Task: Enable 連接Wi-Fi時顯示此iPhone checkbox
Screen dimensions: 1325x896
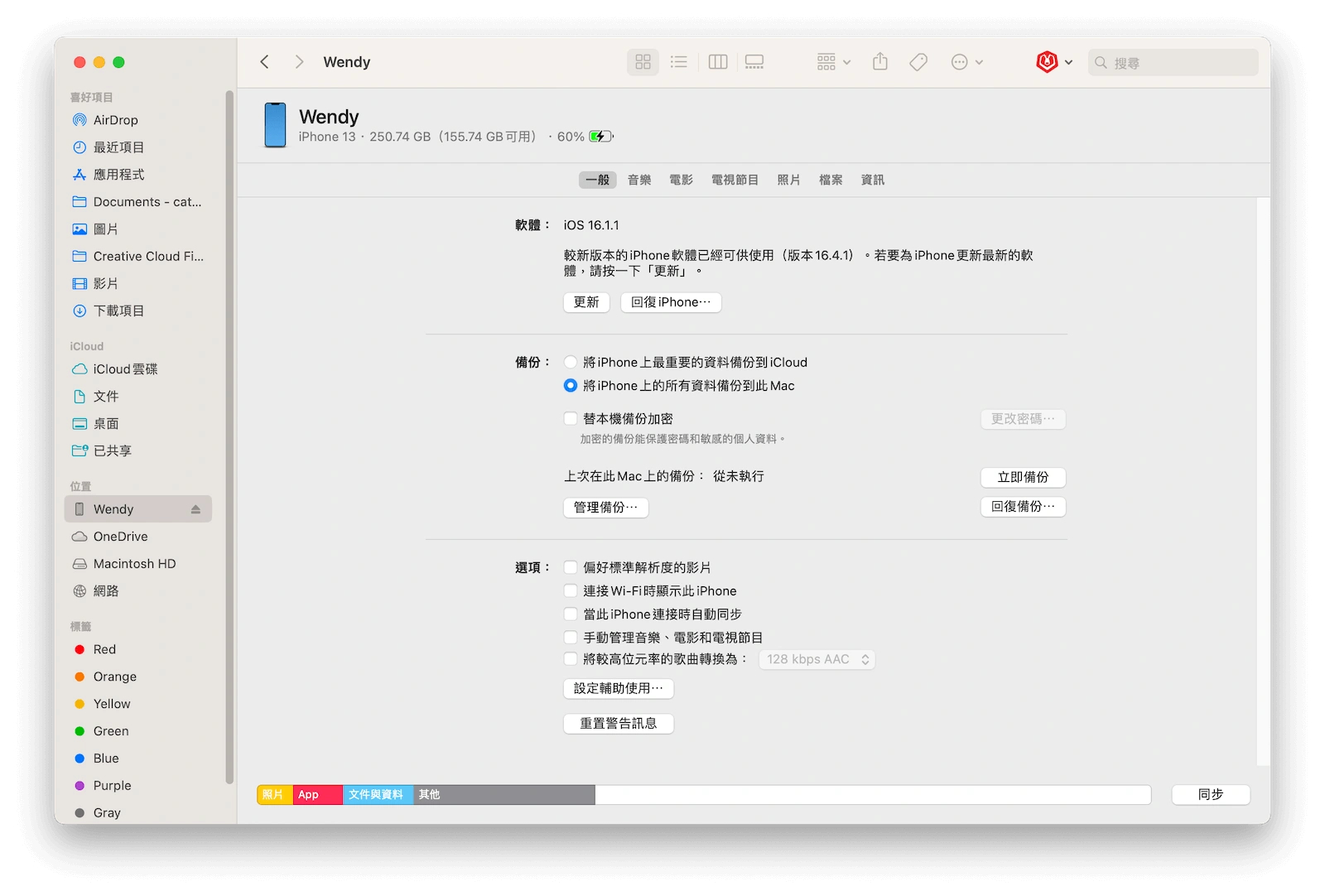Action: 571,590
